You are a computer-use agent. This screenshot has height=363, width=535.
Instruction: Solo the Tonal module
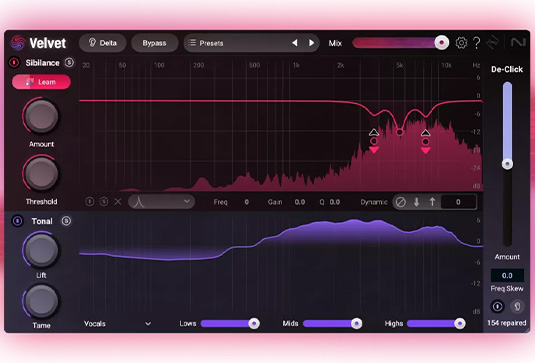click(x=66, y=221)
